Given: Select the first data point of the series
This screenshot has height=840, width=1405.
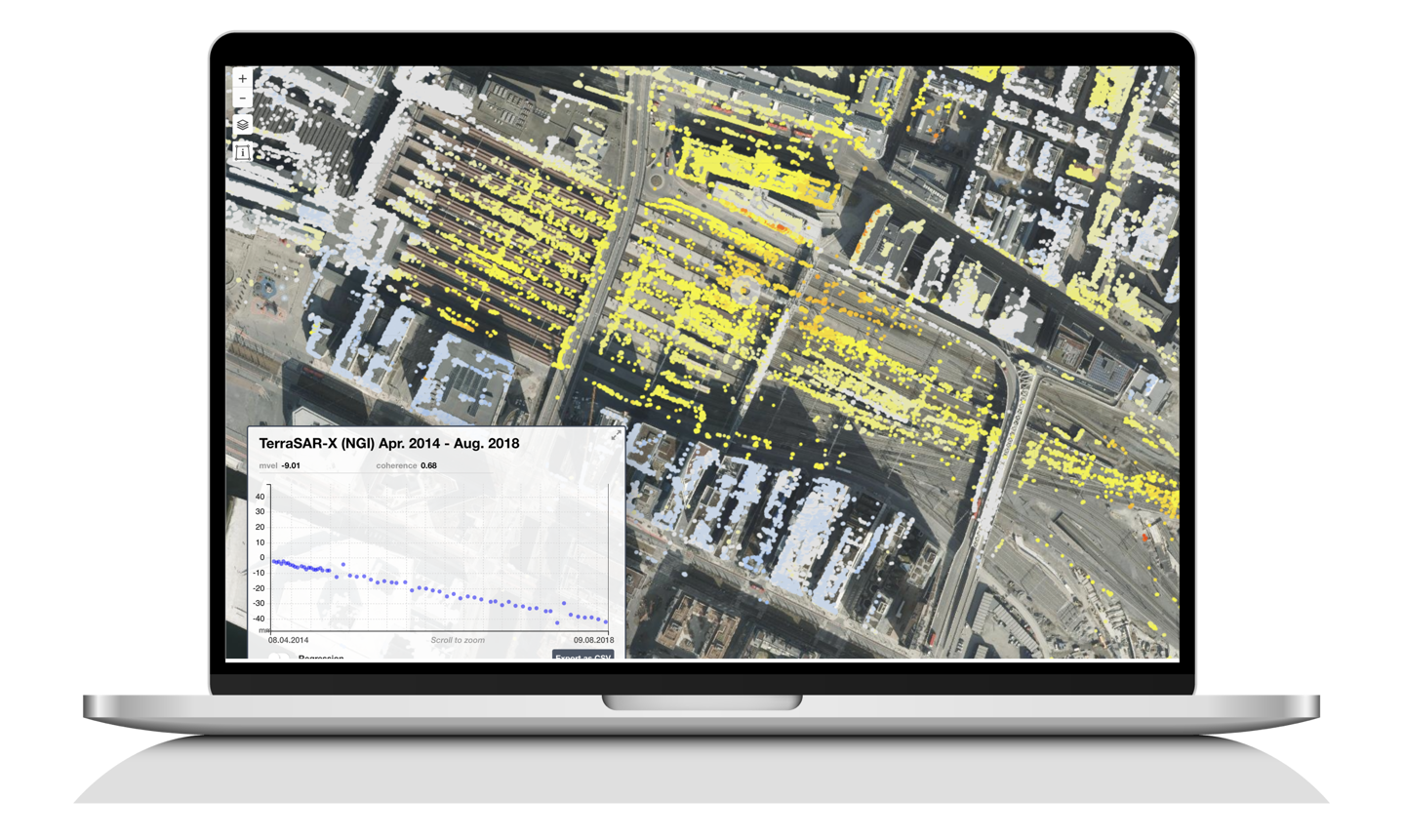Looking at the screenshot, I should click(273, 561).
